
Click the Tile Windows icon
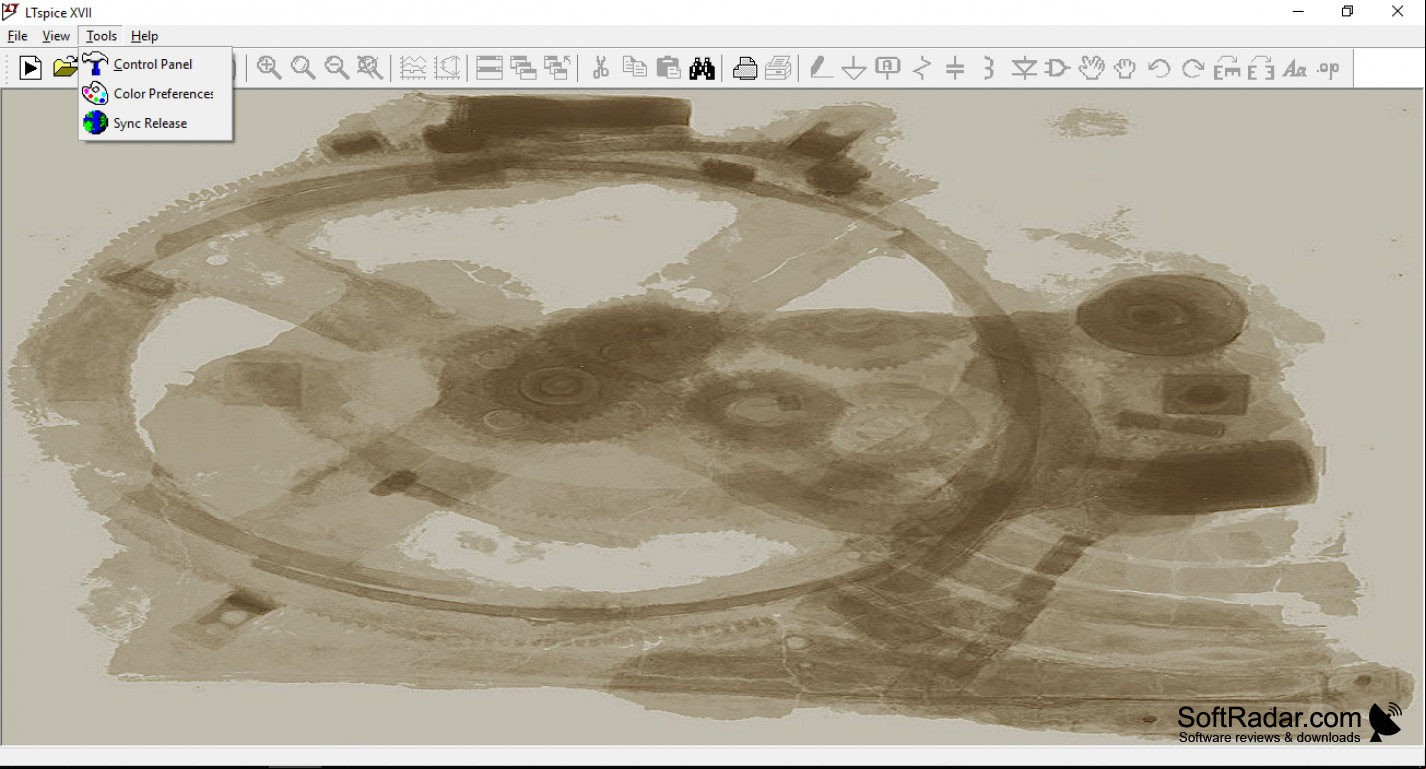click(489, 68)
